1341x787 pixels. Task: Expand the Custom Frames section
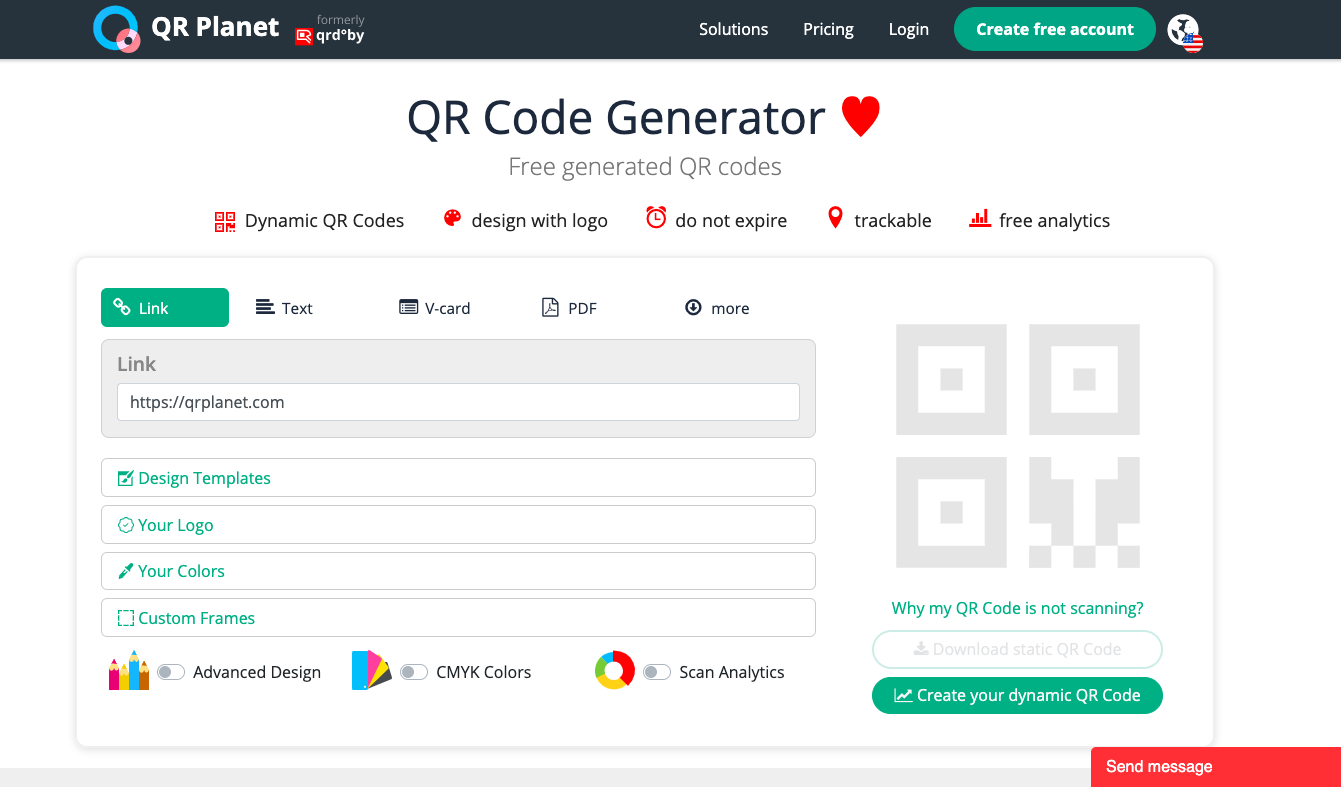coord(458,618)
